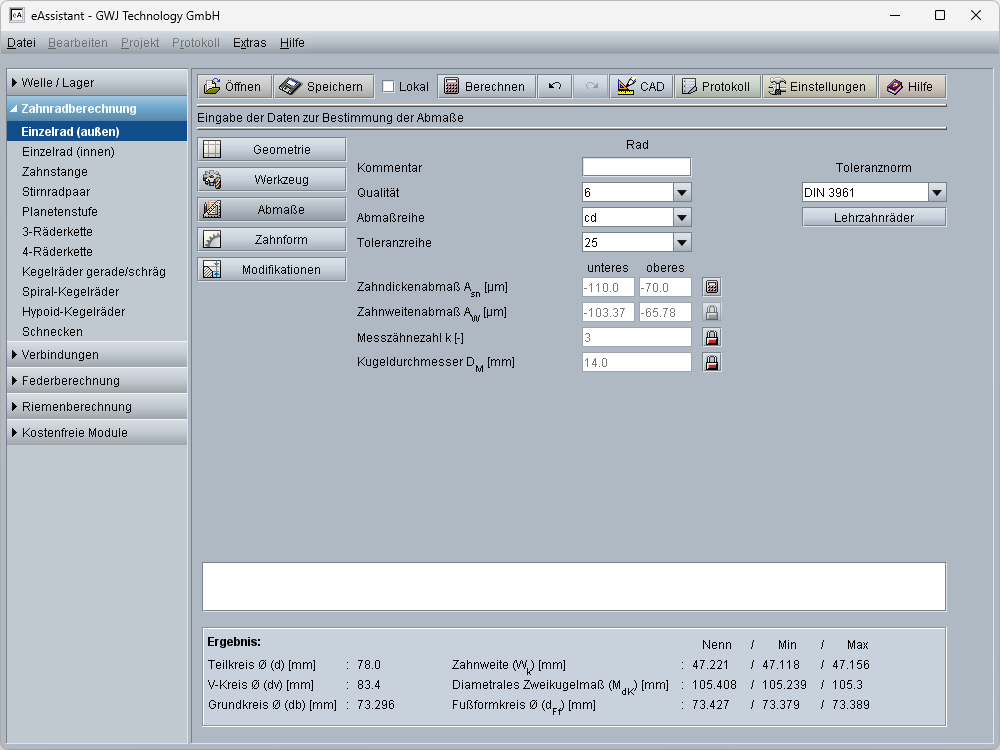Viewport: 1000px width, 750px height.
Task: Open the Extras menu
Action: (x=249, y=43)
